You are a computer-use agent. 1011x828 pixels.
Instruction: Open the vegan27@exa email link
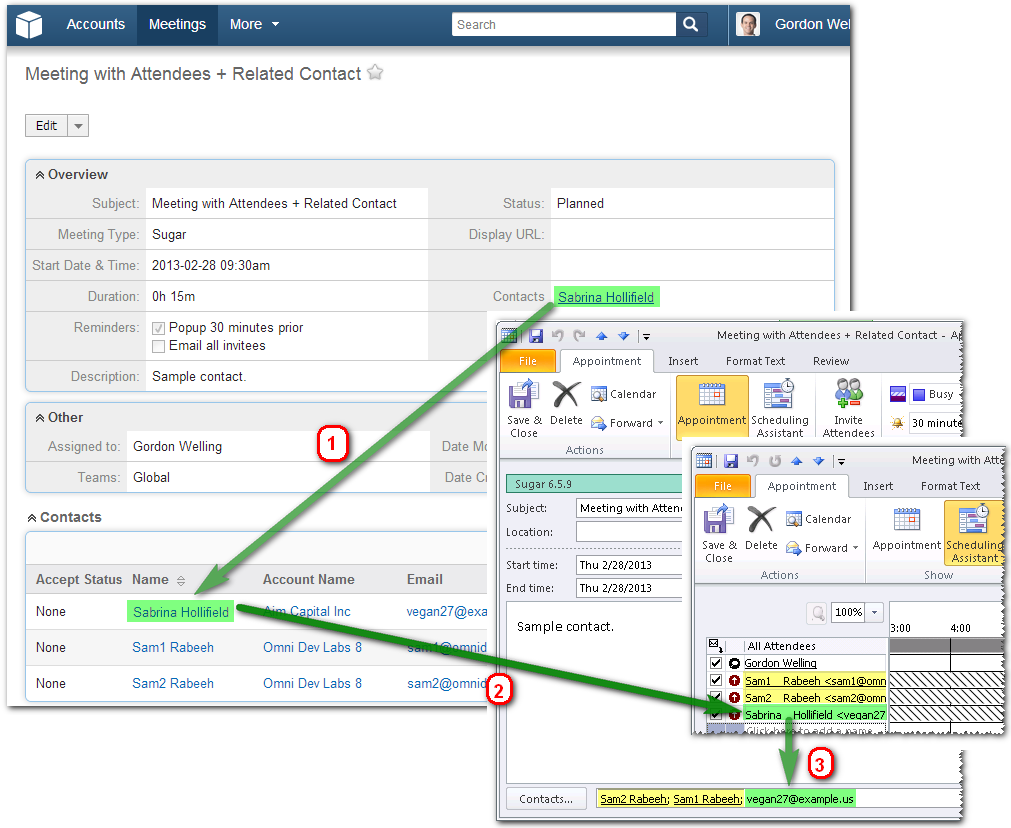pyautogui.click(x=447, y=611)
